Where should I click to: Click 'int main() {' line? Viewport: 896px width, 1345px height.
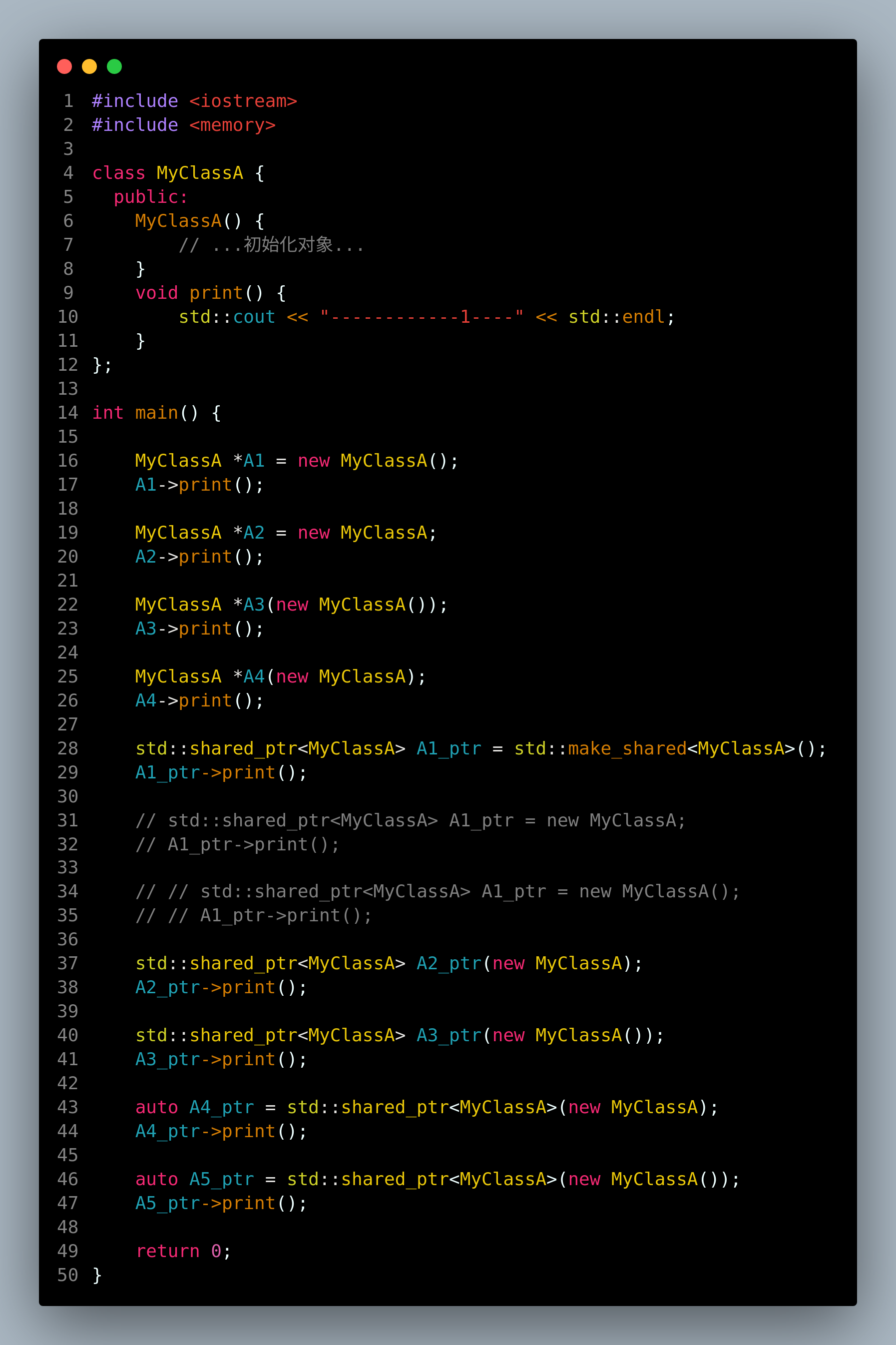pyautogui.click(x=156, y=413)
